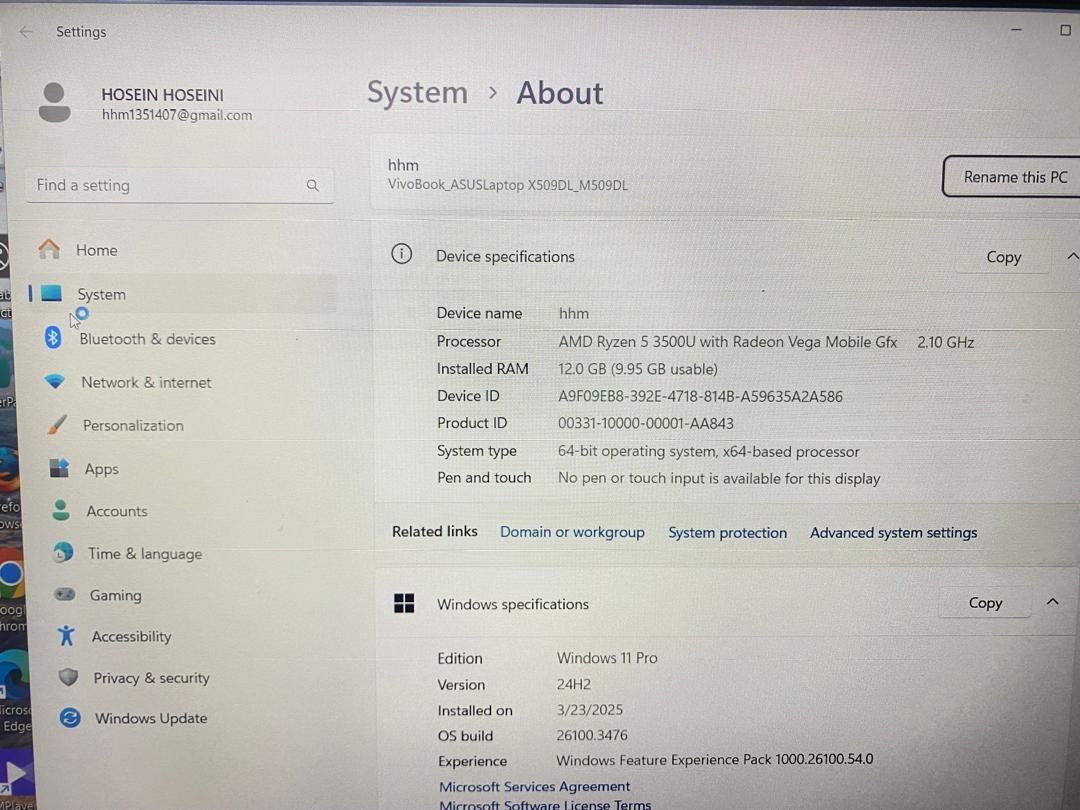Maximize the Settings window
1080x810 pixels.
pos(1066,30)
